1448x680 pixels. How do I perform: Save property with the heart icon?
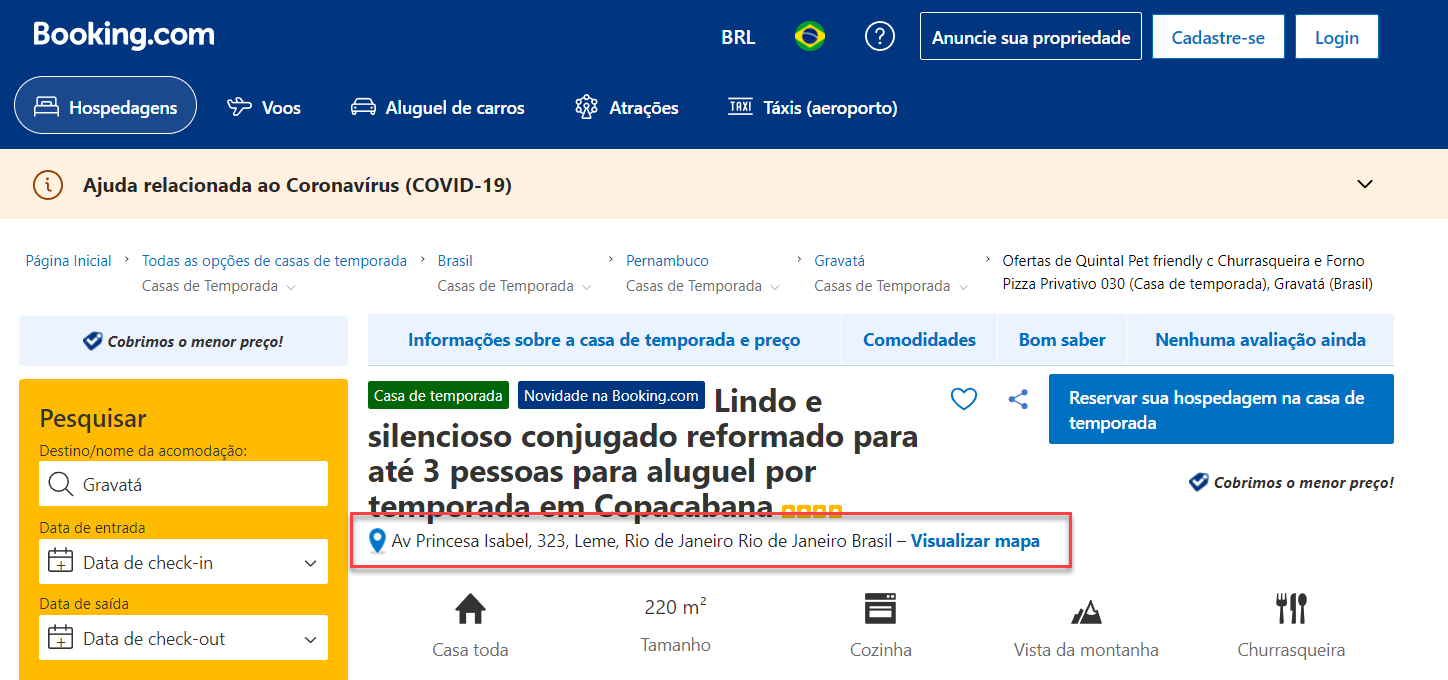coord(963,400)
